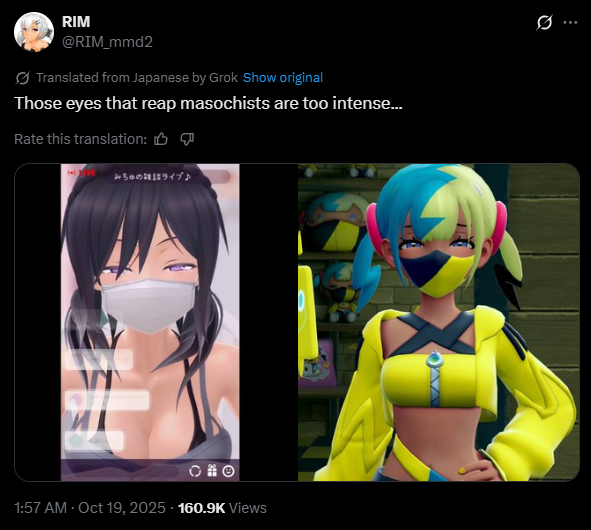Open the right yellow-jacket character image
Viewport: 591px width, 530px height.
tap(438, 322)
